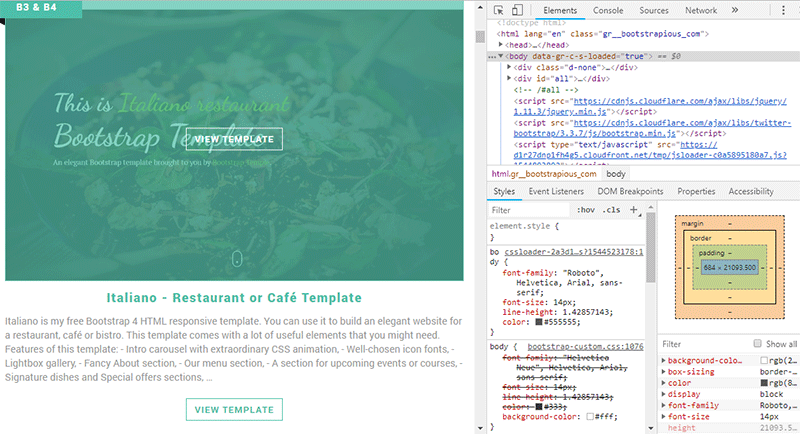Screen dimensions: 800x434
Task: Click the #333 color swatch
Action: pyautogui.click(x=539, y=406)
